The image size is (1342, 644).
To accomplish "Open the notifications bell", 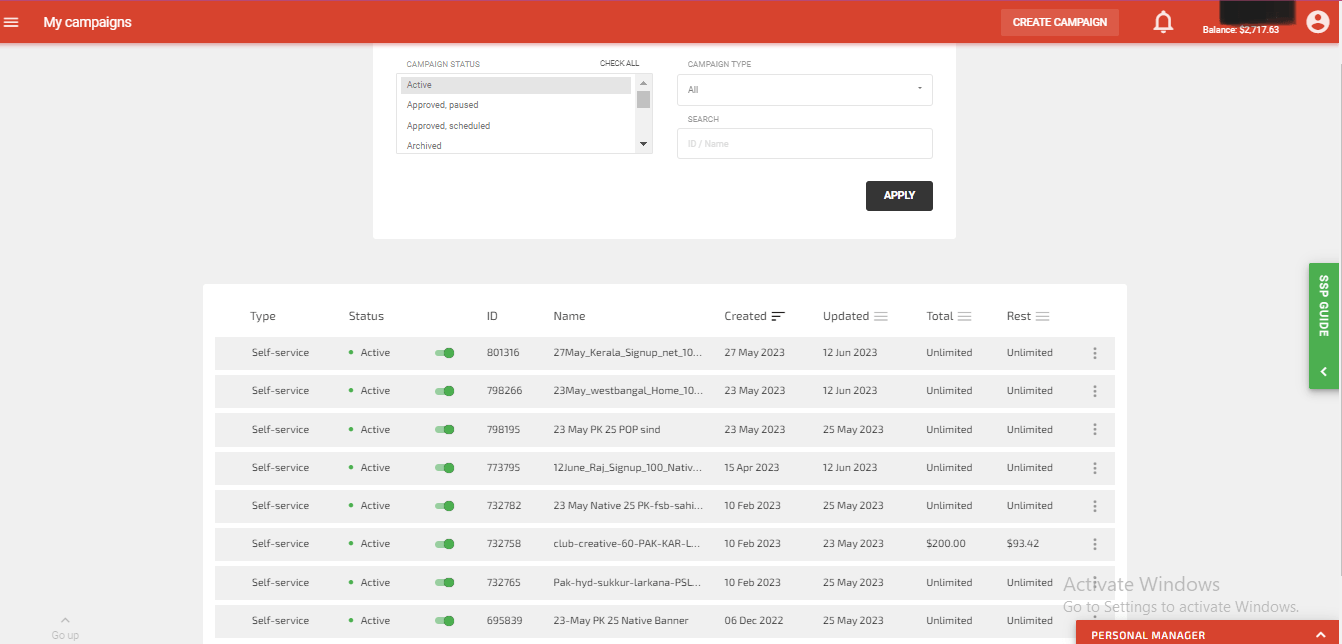I will (x=1163, y=22).
